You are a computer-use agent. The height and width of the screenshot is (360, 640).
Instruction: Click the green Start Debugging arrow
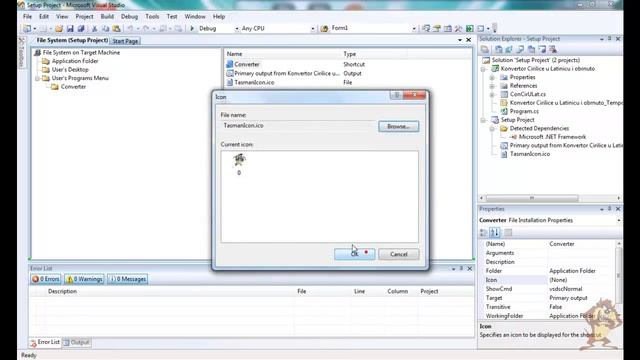click(192, 29)
